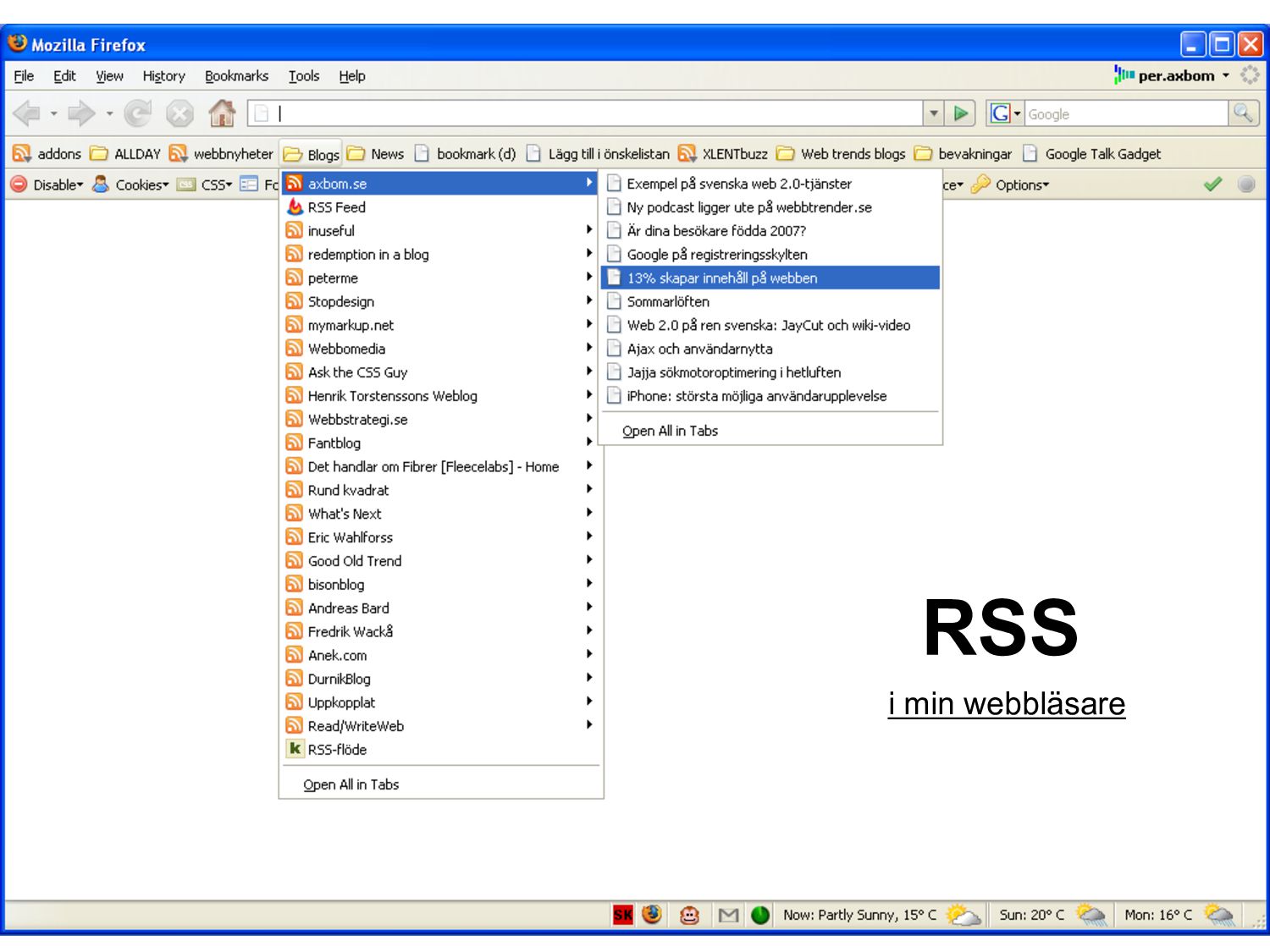
Task: Open article Ajax och användarnytta
Action: pos(770,349)
